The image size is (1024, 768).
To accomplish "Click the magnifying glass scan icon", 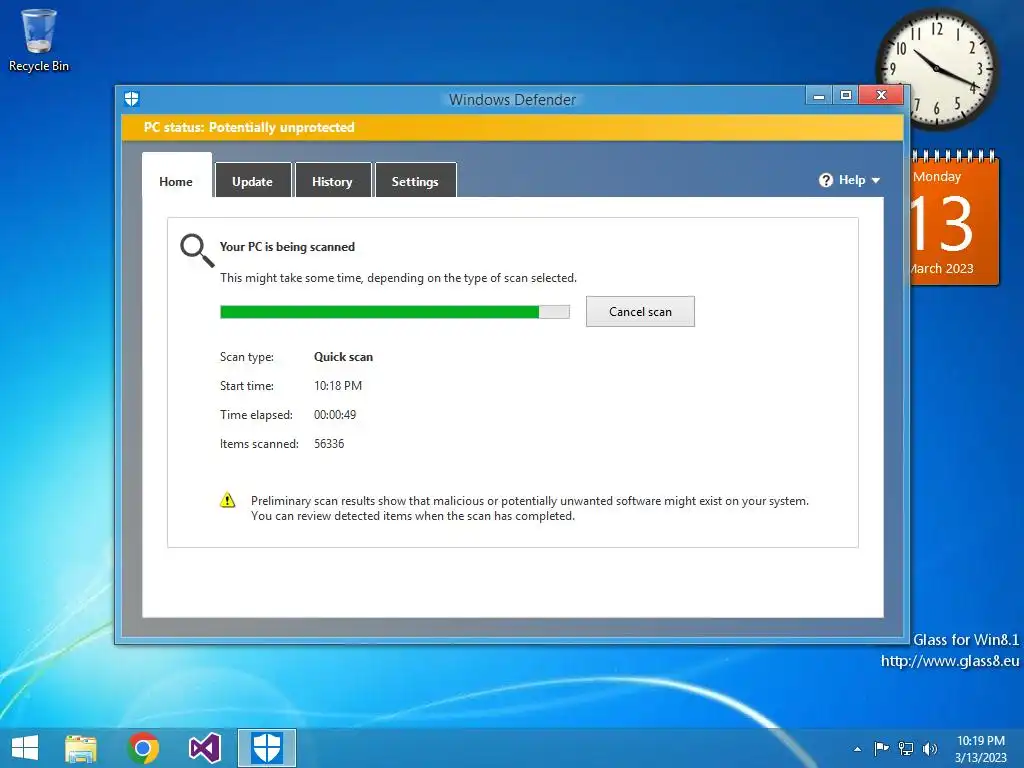I will [197, 251].
